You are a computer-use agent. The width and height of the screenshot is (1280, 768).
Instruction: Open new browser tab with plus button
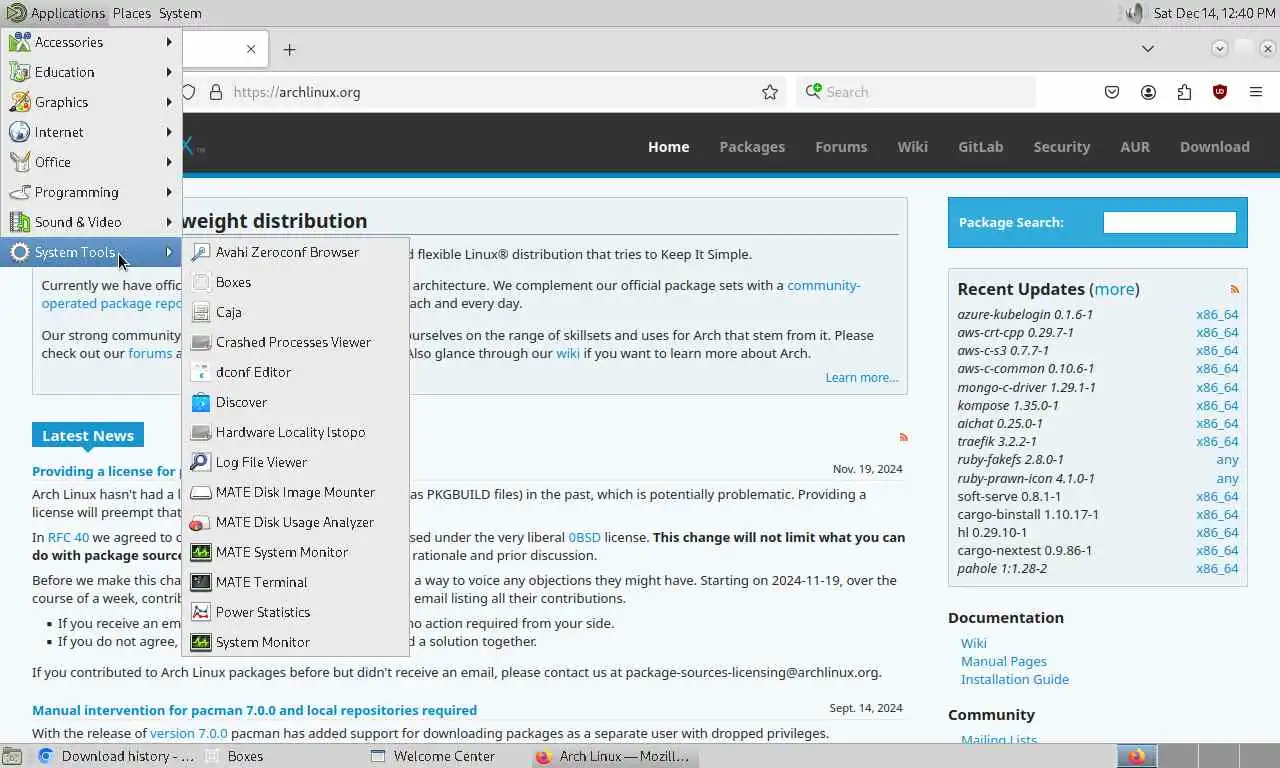click(x=289, y=49)
